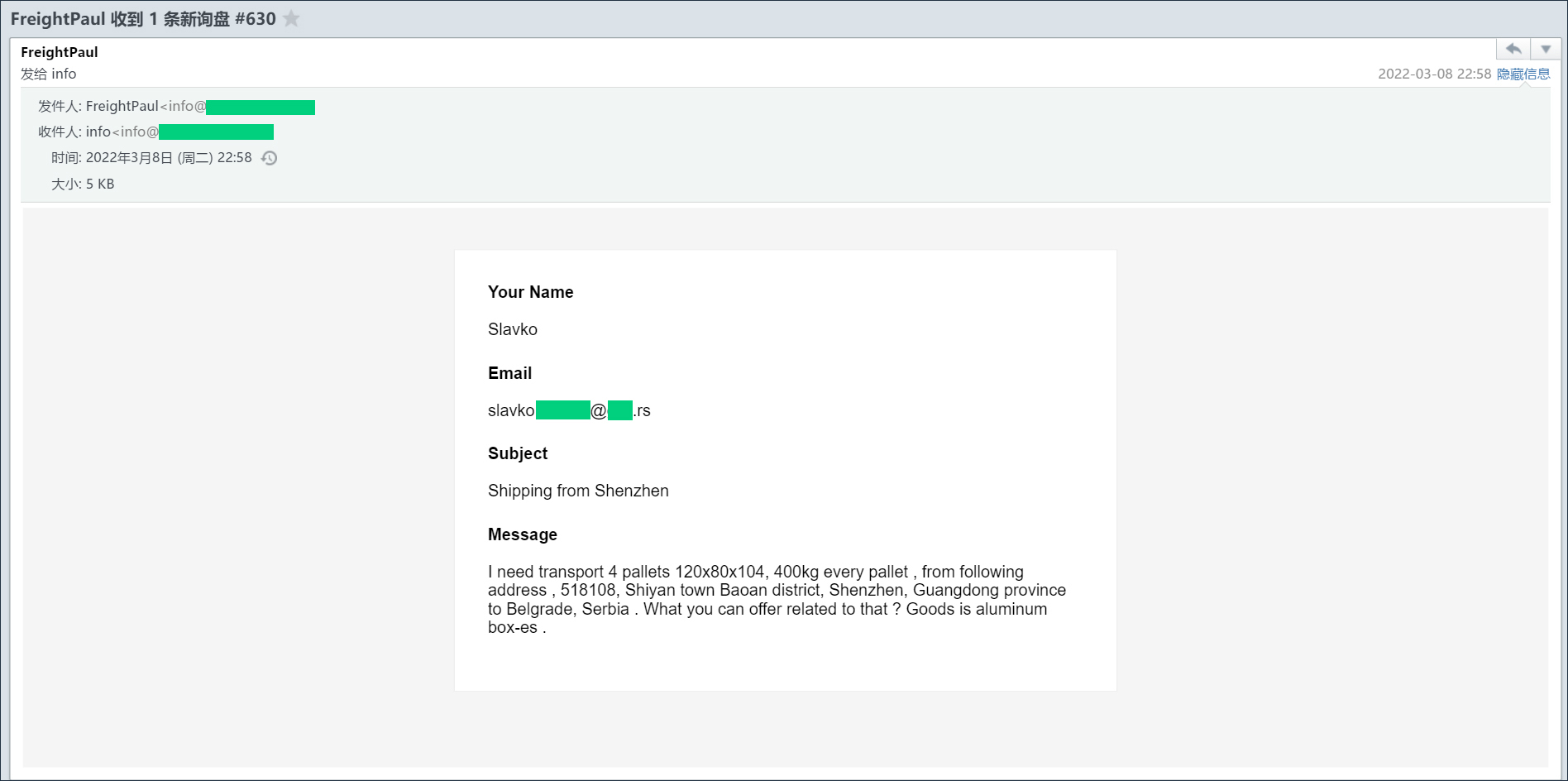Click the 大小 5 KB size line

click(x=83, y=184)
